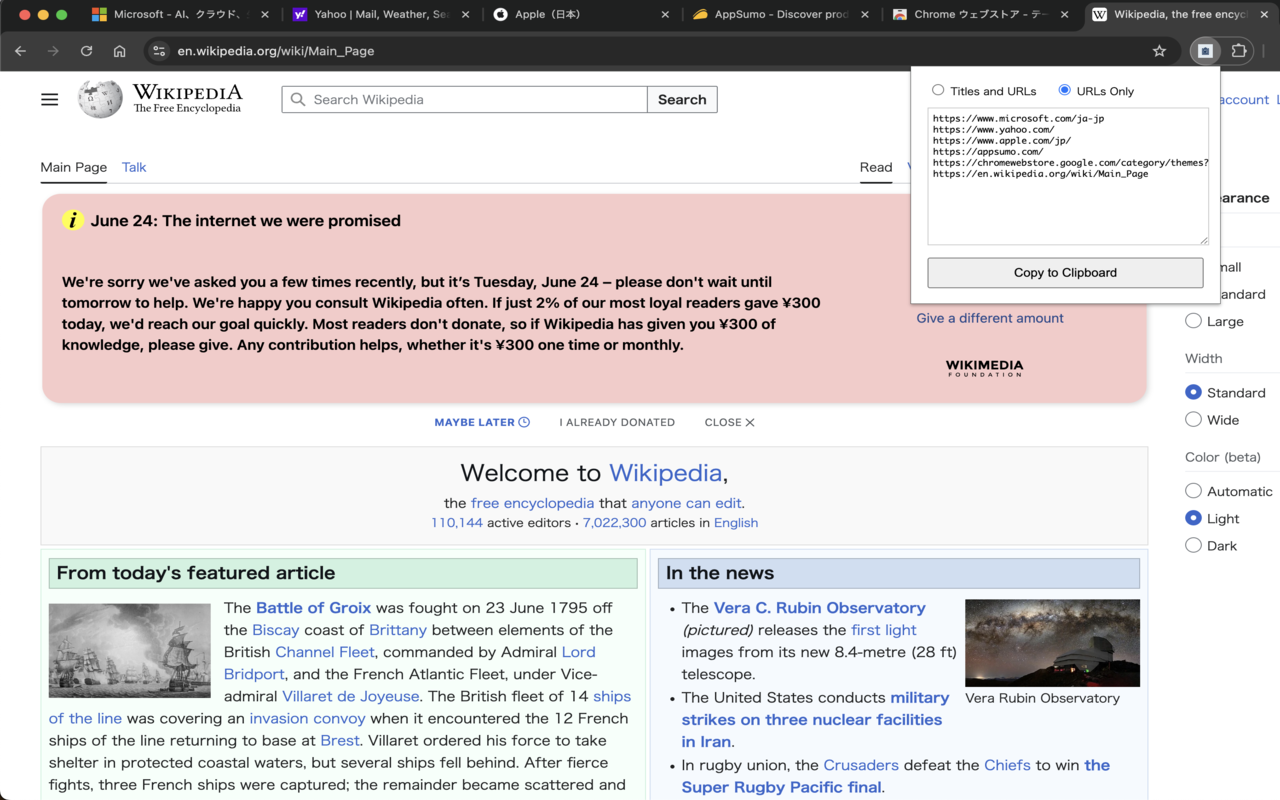The image size is (1280, 800).
Task: Click the browser home icon
Action: click(x=119, y=51)
